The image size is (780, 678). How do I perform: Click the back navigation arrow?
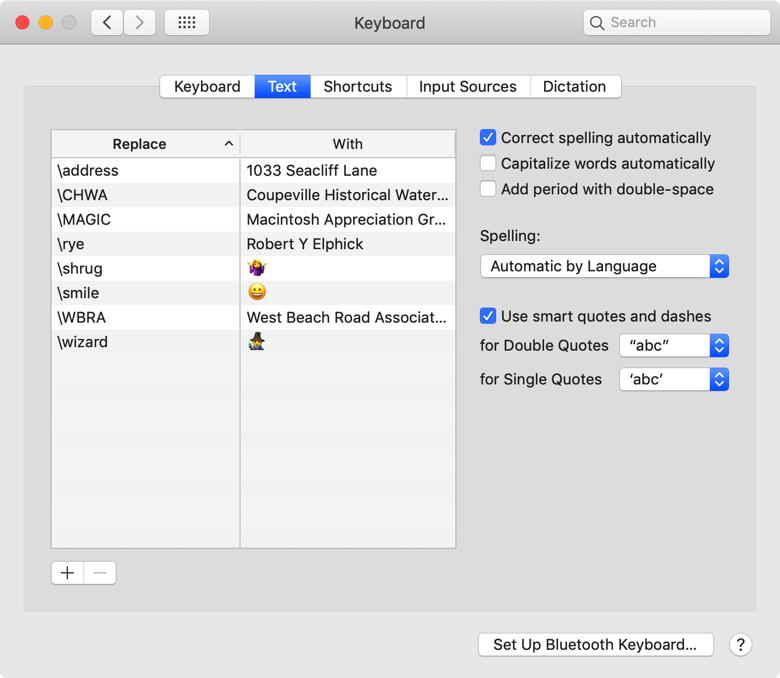[107, 22]
